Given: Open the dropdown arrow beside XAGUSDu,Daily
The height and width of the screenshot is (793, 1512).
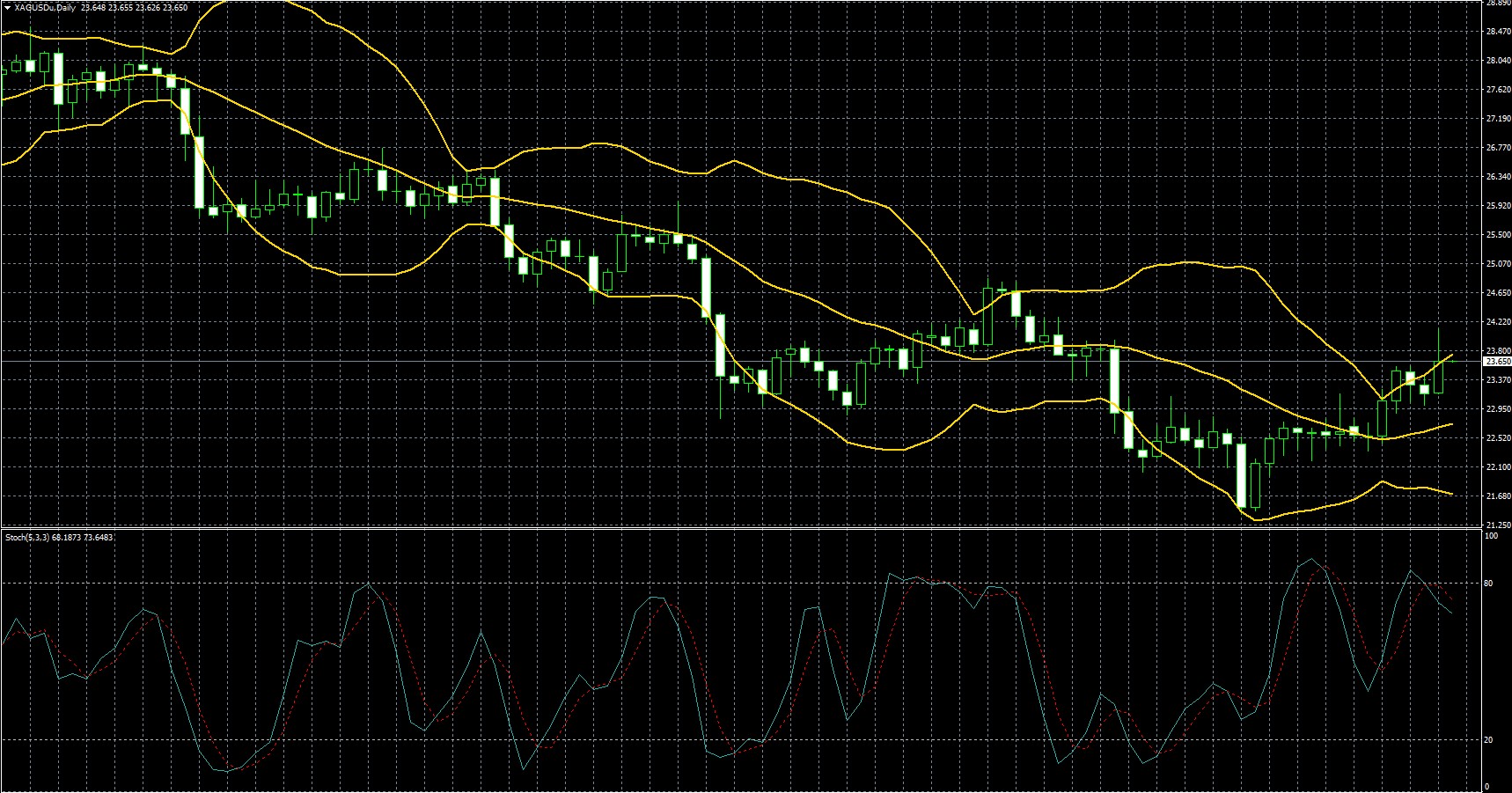Looking at the screenshot, I should point(7,7).
